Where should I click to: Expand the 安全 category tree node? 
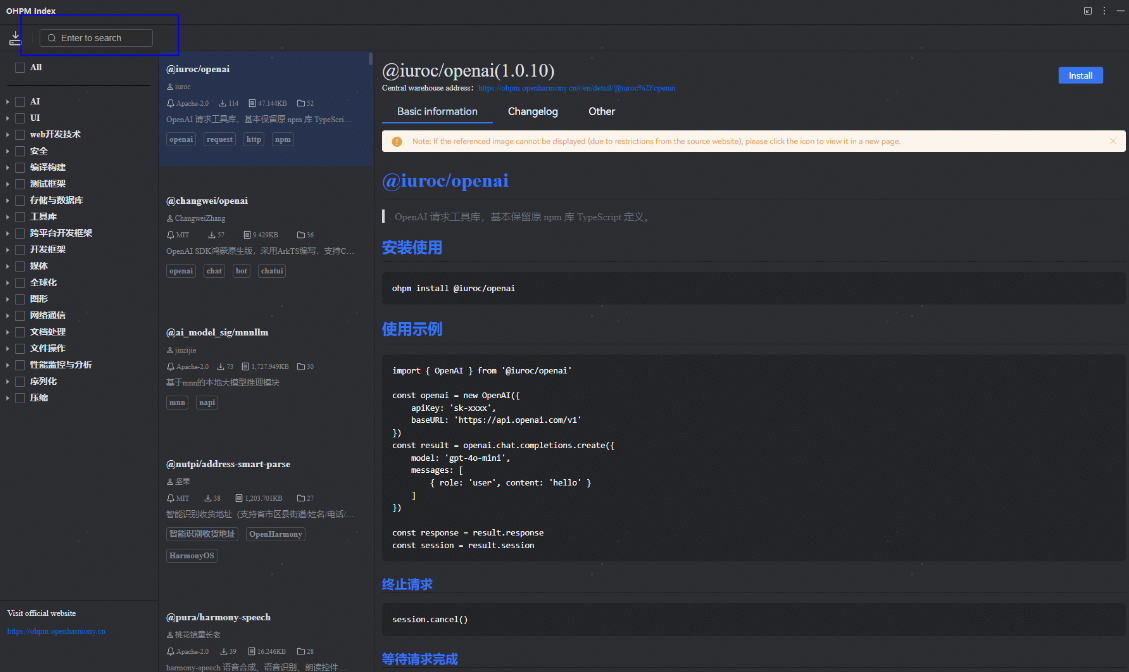pyautogui.click(x=8, y=151)
